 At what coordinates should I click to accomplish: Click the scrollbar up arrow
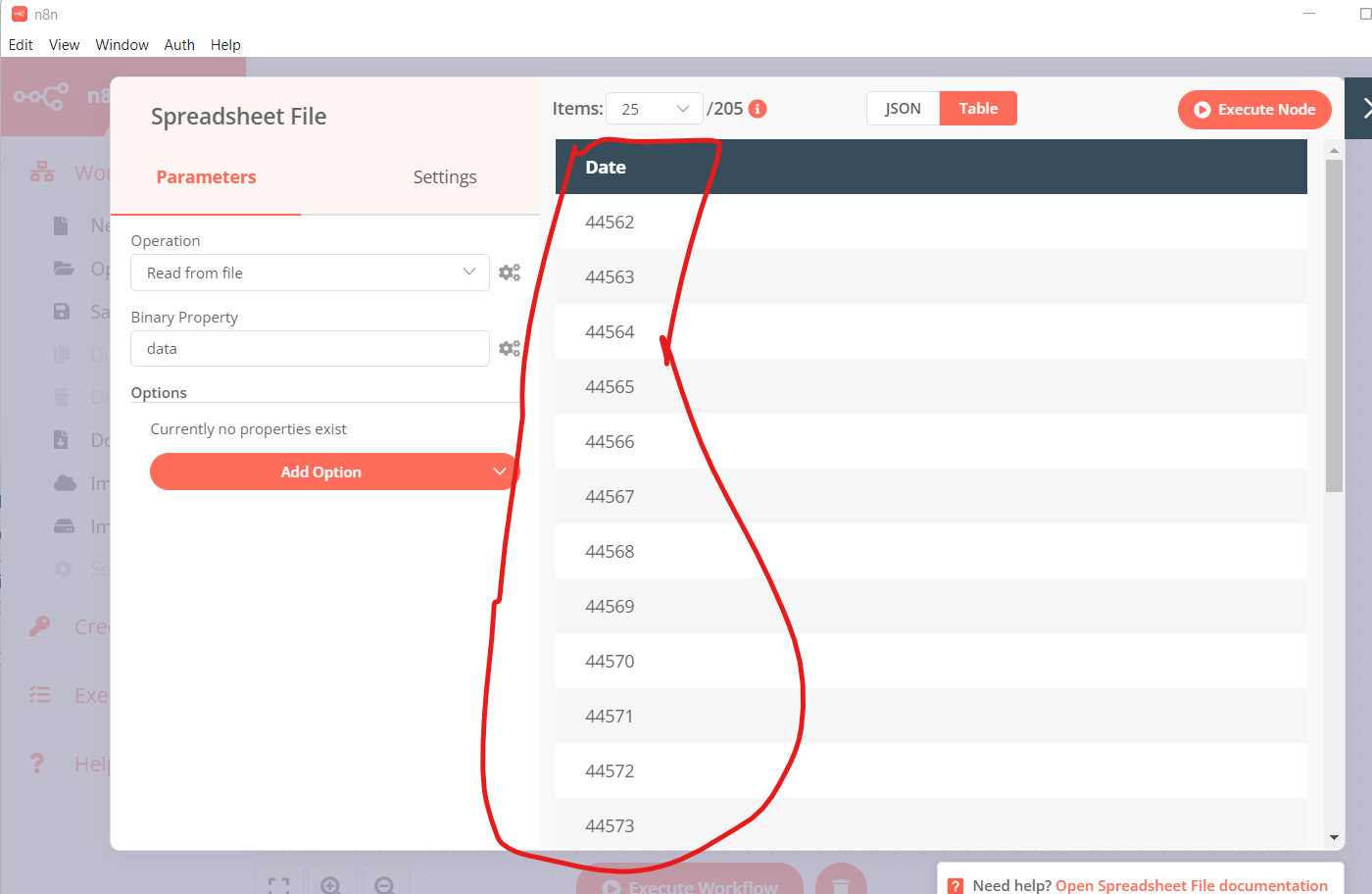(x=1334, y=150)
